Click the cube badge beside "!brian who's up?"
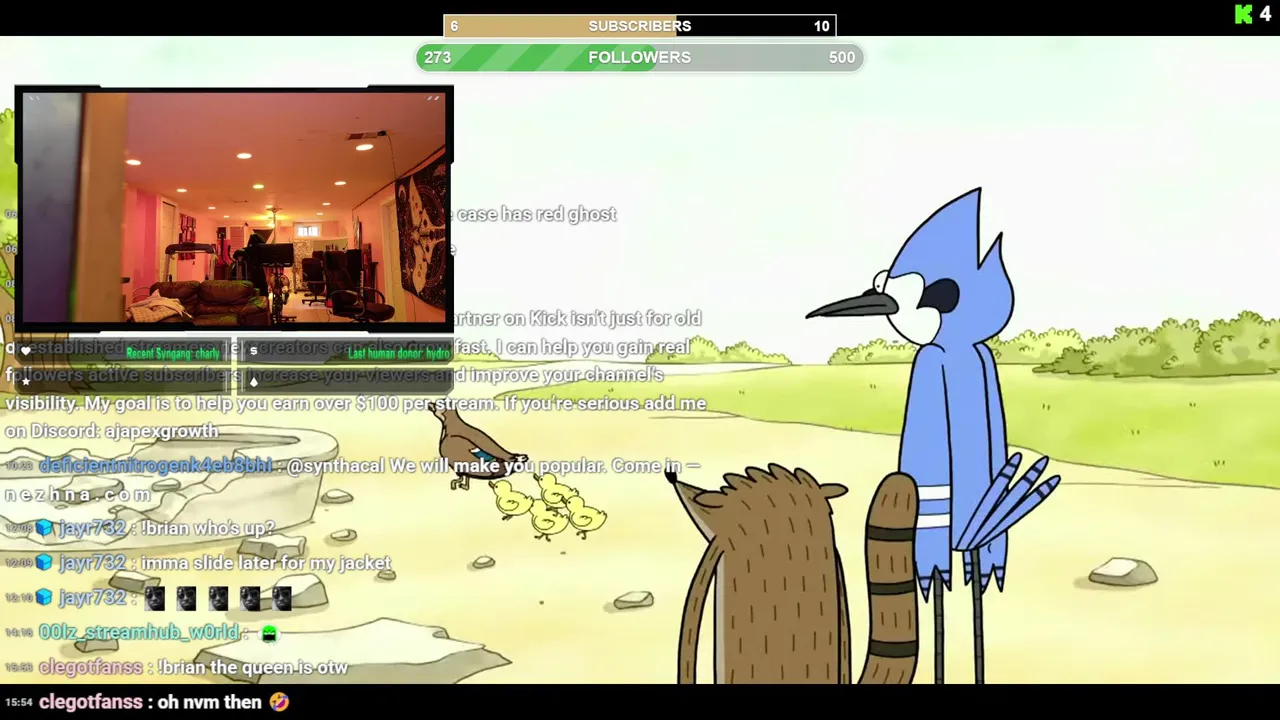 click(x=44, y=528)
